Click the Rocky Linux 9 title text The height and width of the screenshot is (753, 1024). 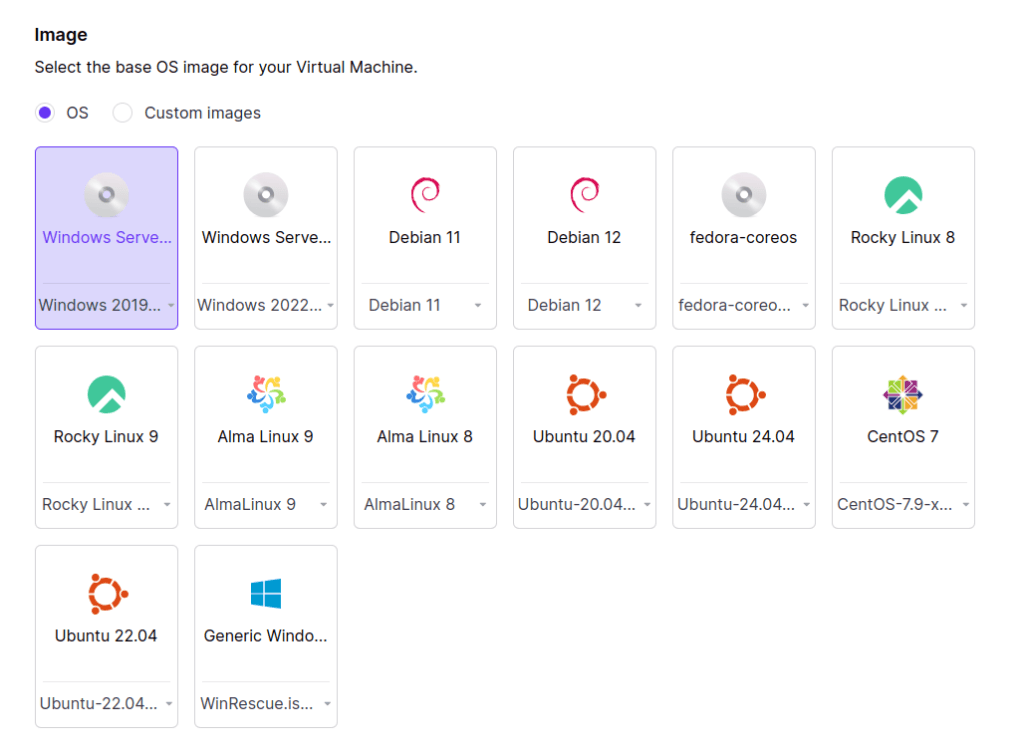coord(106,436)
